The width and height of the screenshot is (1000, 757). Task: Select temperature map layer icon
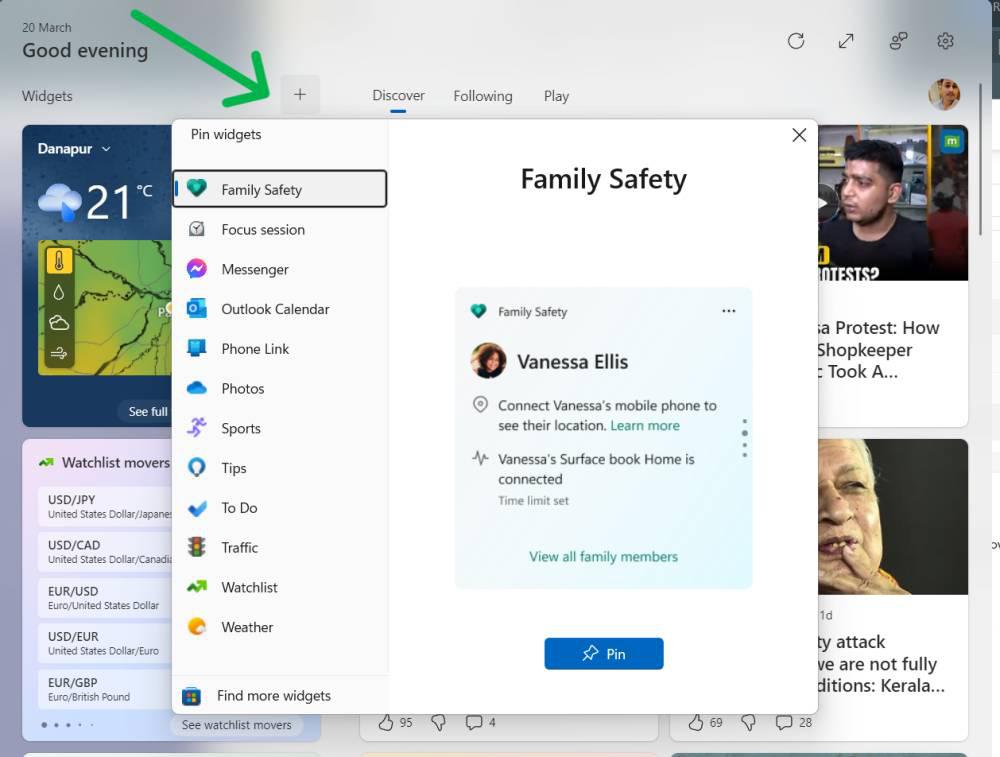point(59,261)
